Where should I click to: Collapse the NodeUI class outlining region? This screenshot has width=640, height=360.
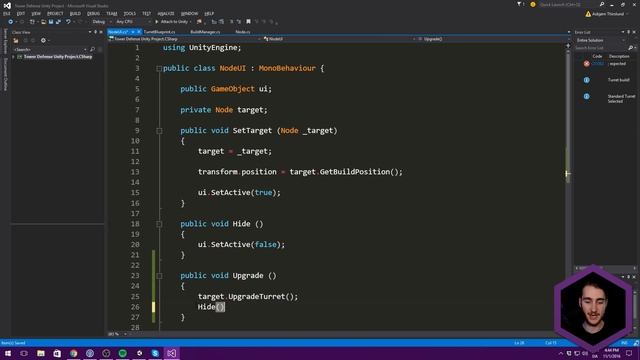(x=159, y=69)
